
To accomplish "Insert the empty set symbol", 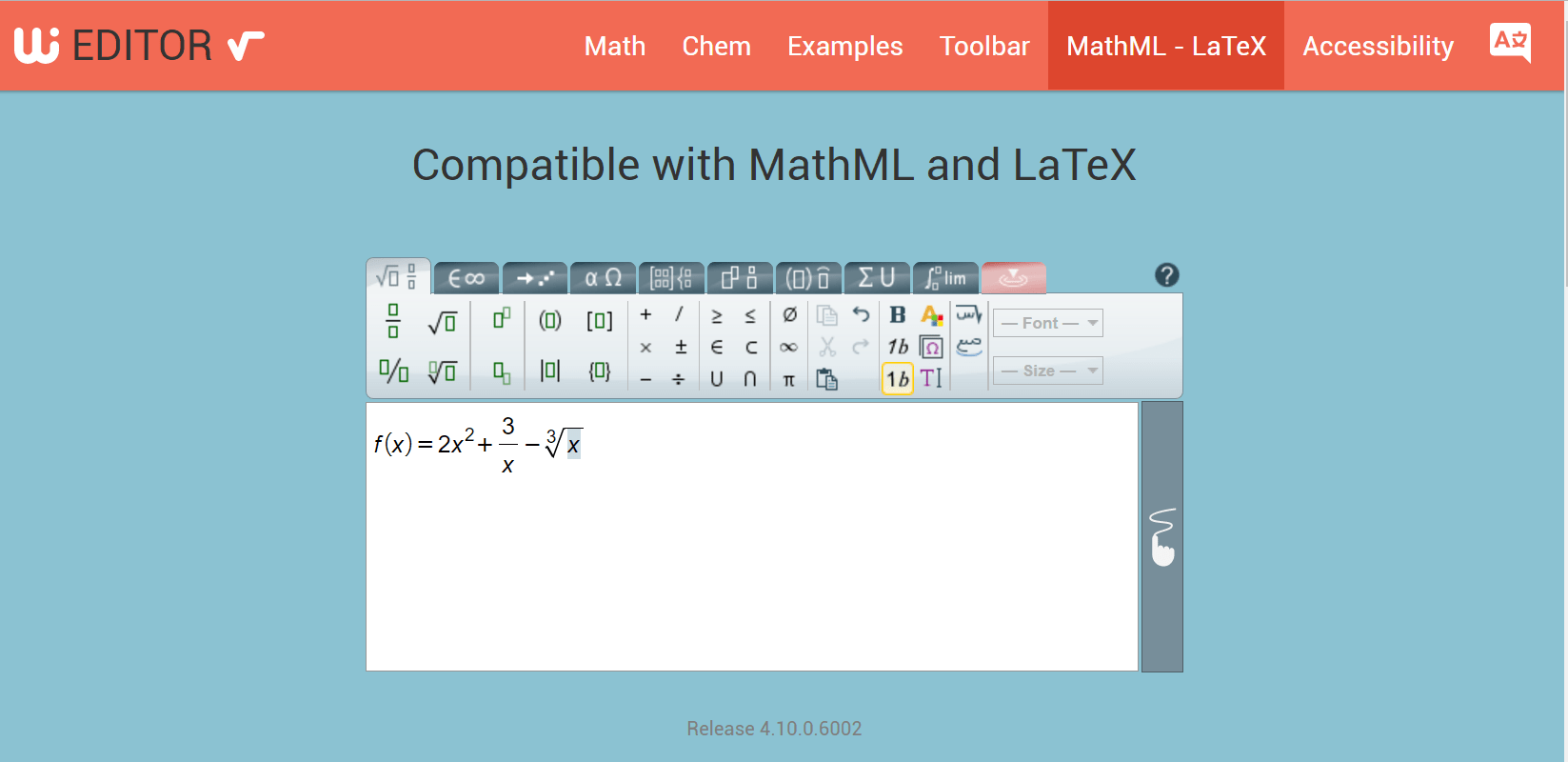I will (x=789, y=314).
